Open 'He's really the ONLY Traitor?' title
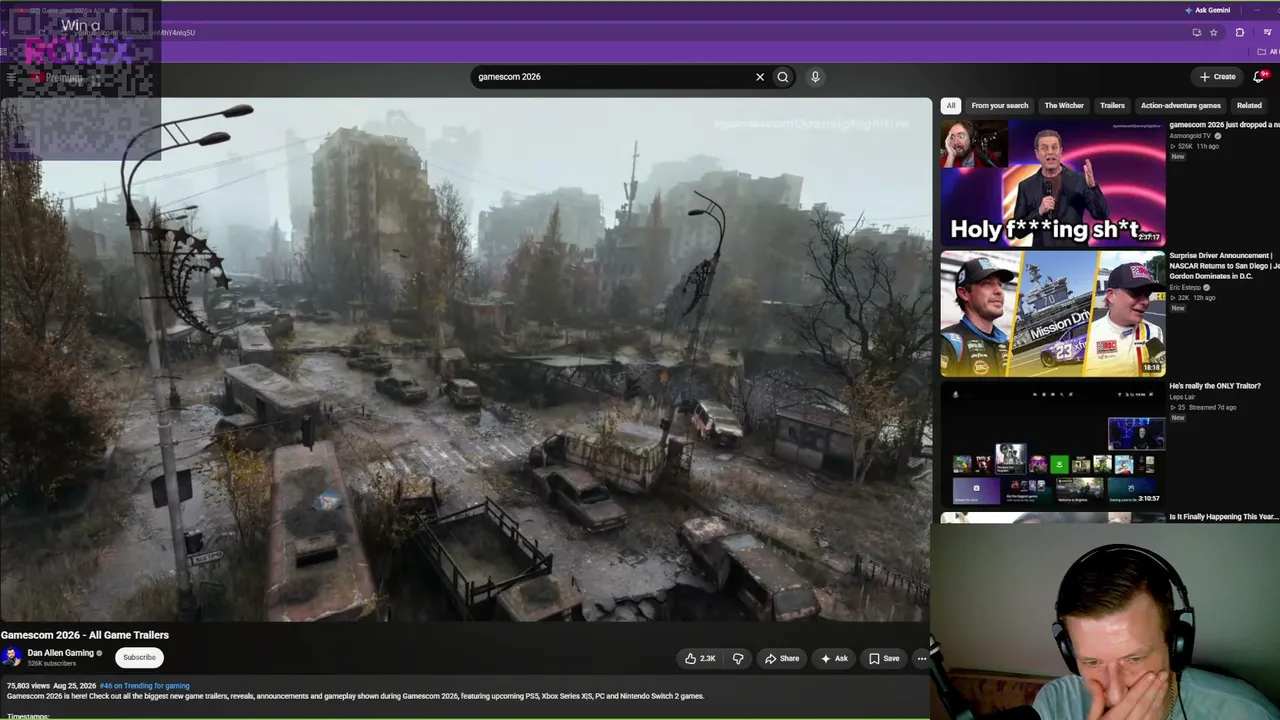This screenshot has height=720, width=1280. [1215, 386]
